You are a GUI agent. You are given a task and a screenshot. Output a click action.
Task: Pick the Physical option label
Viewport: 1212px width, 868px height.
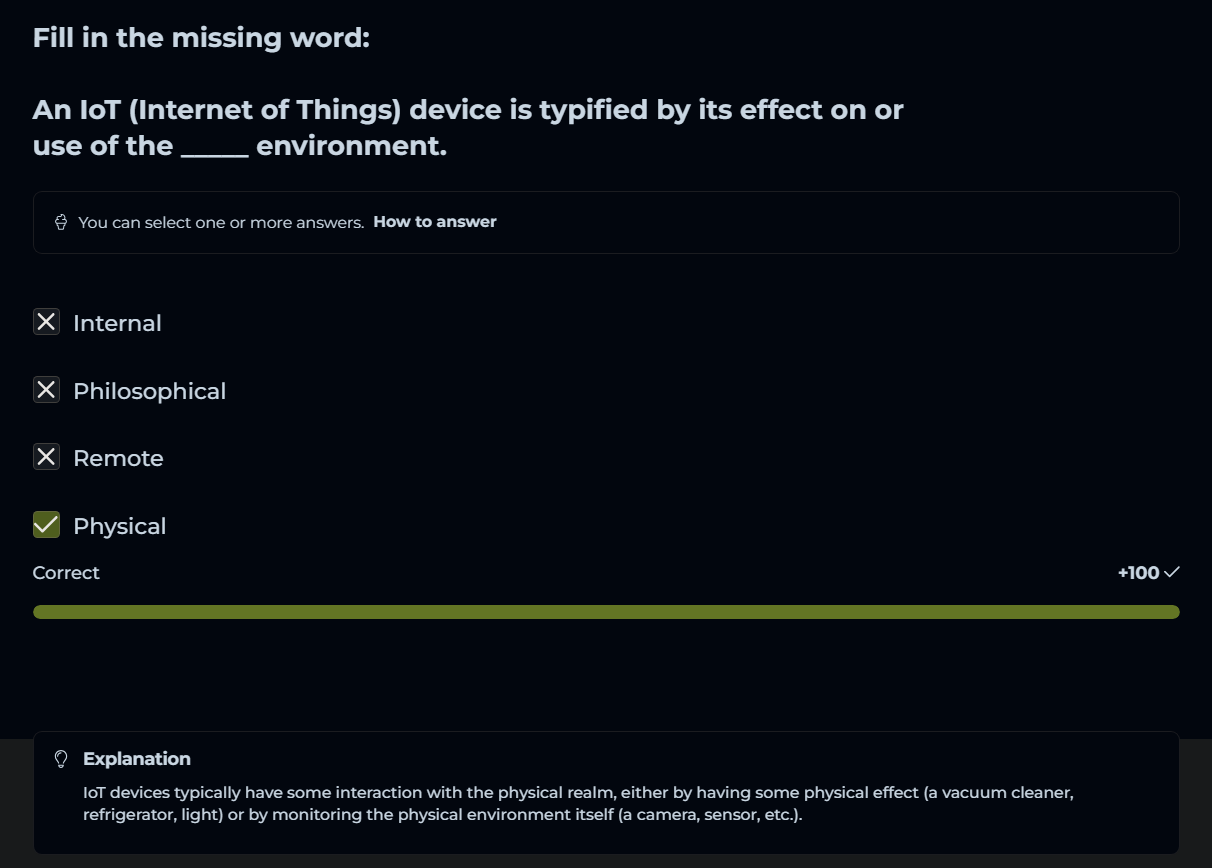click(x=119, y=526)
